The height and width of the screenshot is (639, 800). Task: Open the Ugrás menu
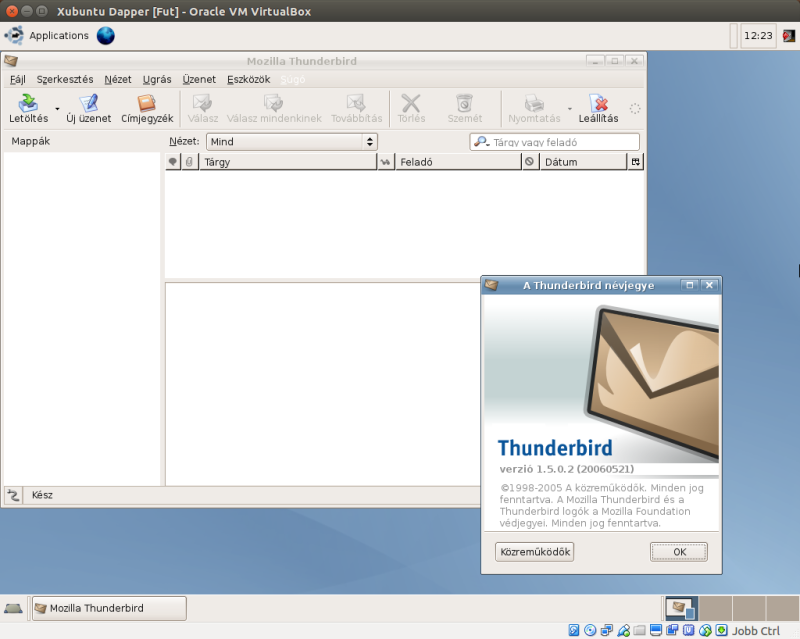[157, 79]
